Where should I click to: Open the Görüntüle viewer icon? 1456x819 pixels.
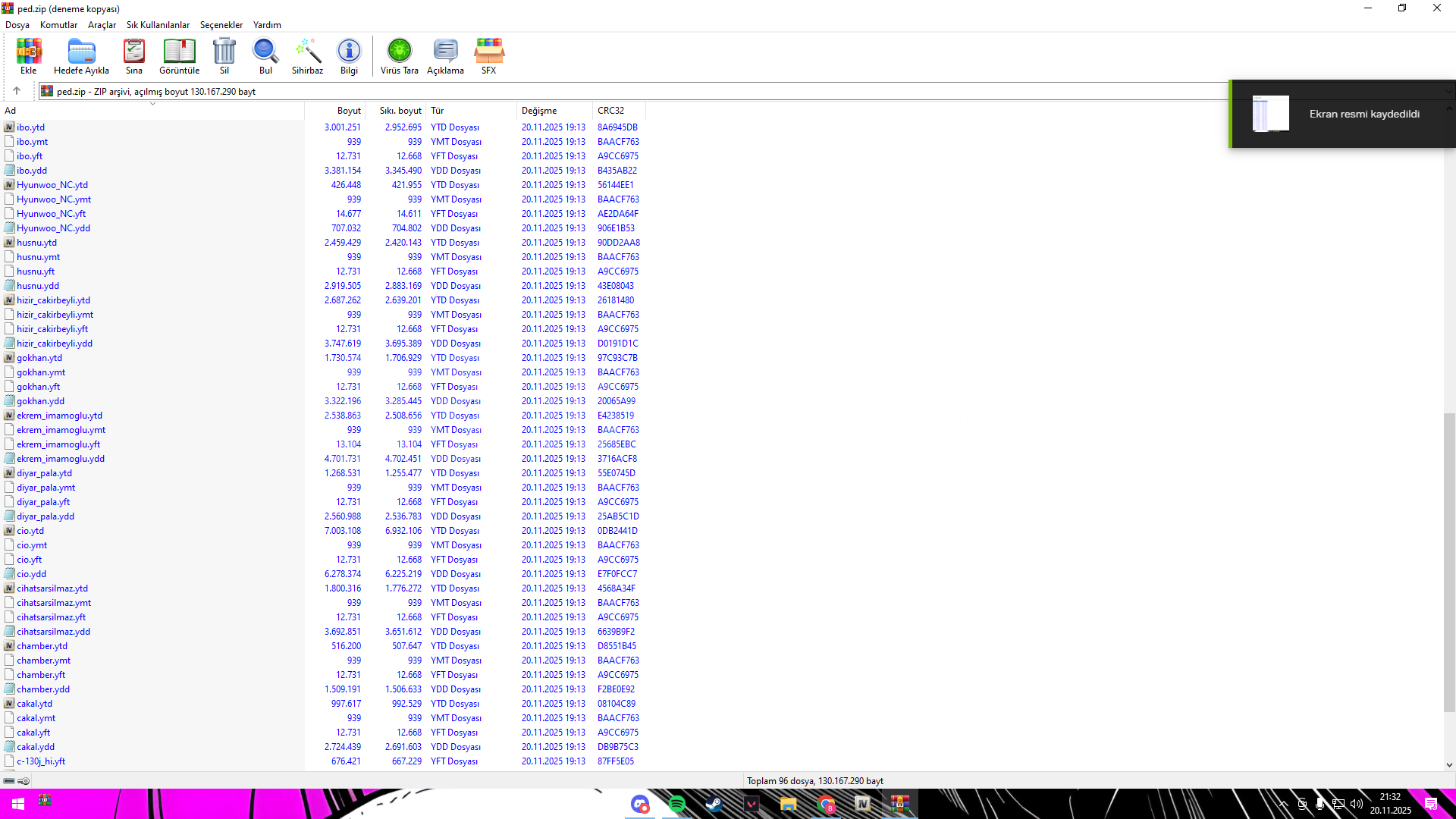click(x=179, y=56)
